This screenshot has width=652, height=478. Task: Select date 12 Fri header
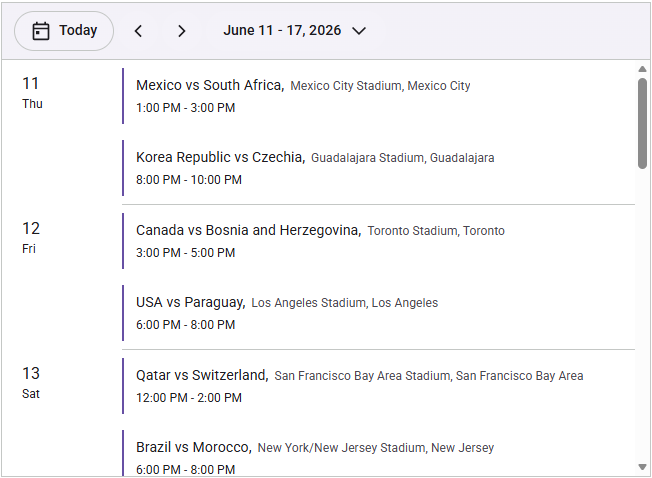coord(31,238)
